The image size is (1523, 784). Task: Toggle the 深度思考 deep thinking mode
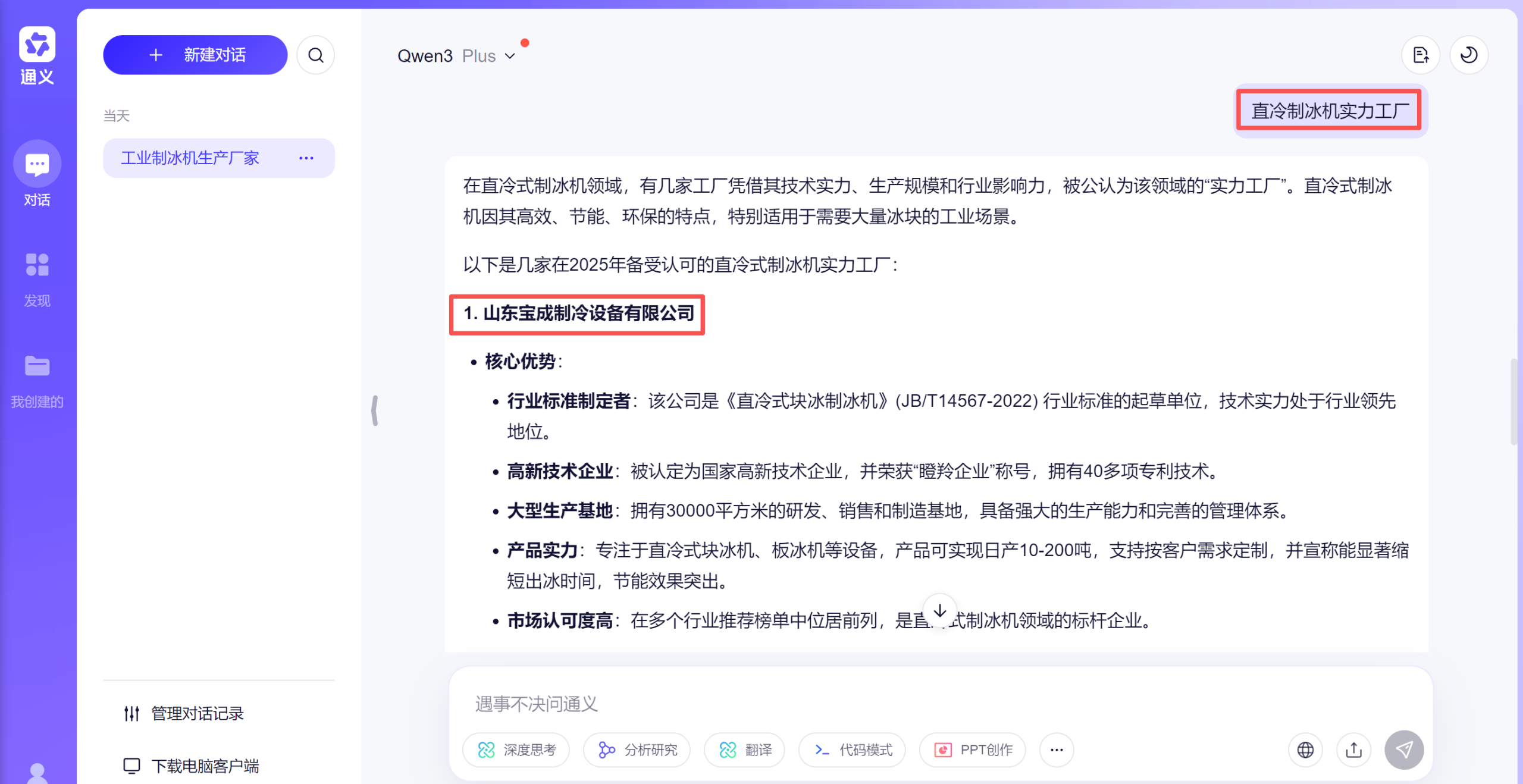pos(516,749)
